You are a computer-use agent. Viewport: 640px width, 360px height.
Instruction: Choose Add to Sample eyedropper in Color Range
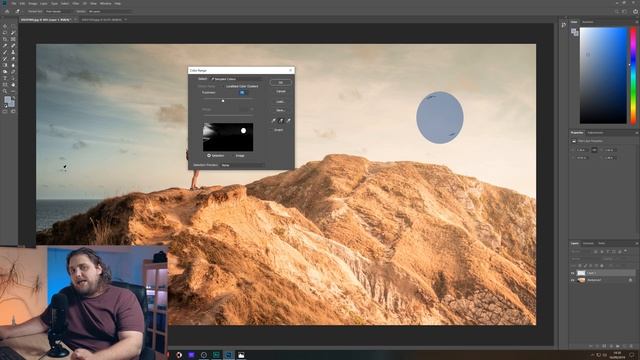(x=281, y=121)
